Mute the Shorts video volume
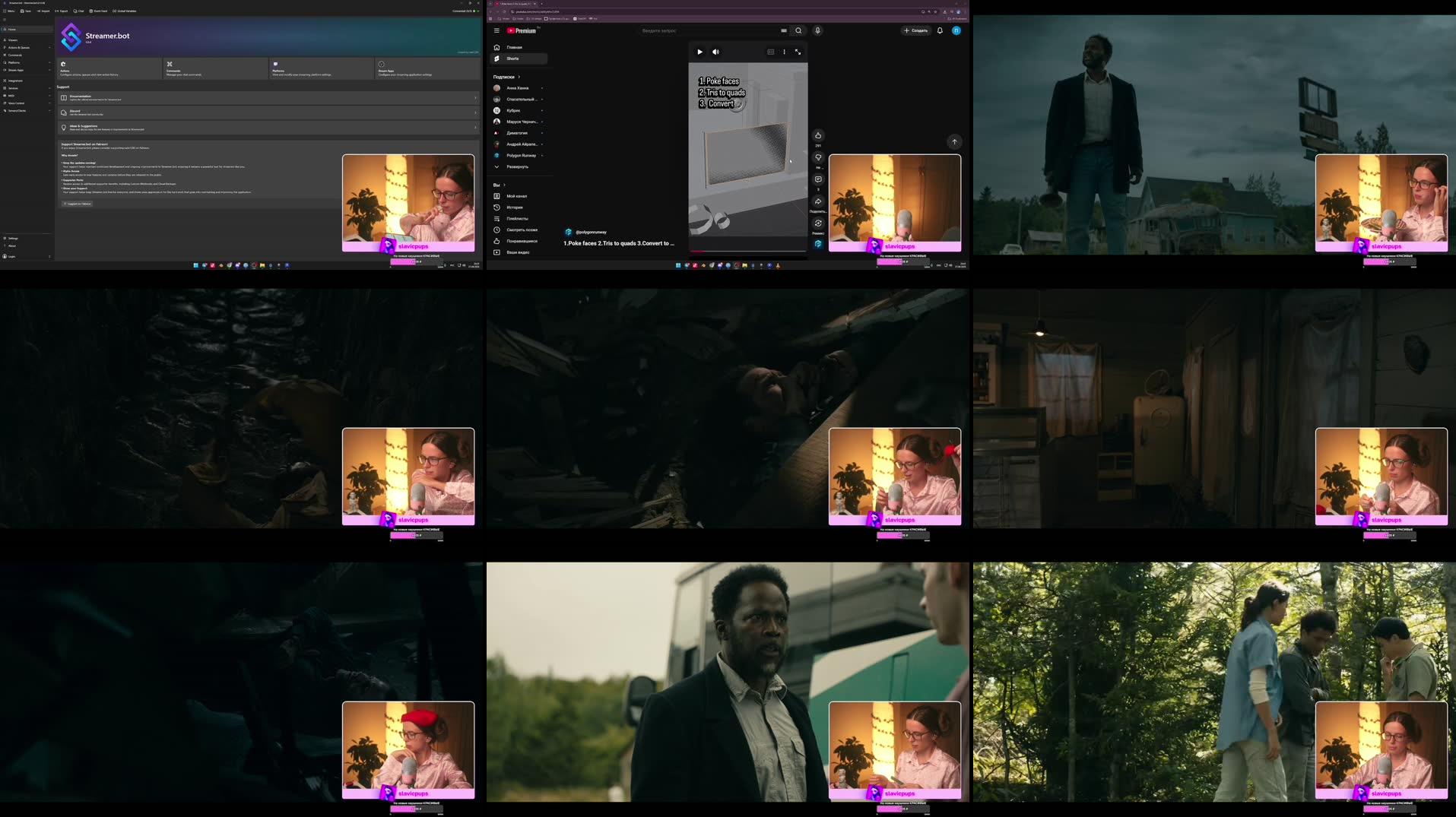Screen dimensions: 1456x817 (715, 52)
